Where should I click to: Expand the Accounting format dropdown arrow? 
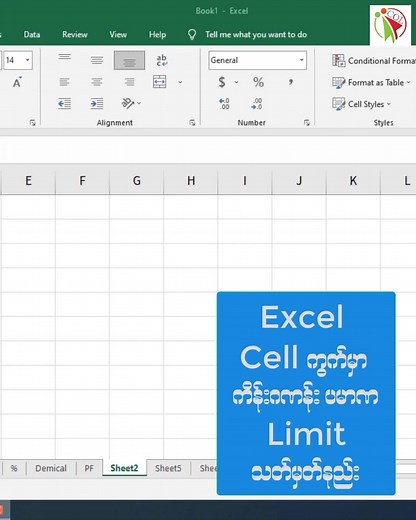(236, 82)
